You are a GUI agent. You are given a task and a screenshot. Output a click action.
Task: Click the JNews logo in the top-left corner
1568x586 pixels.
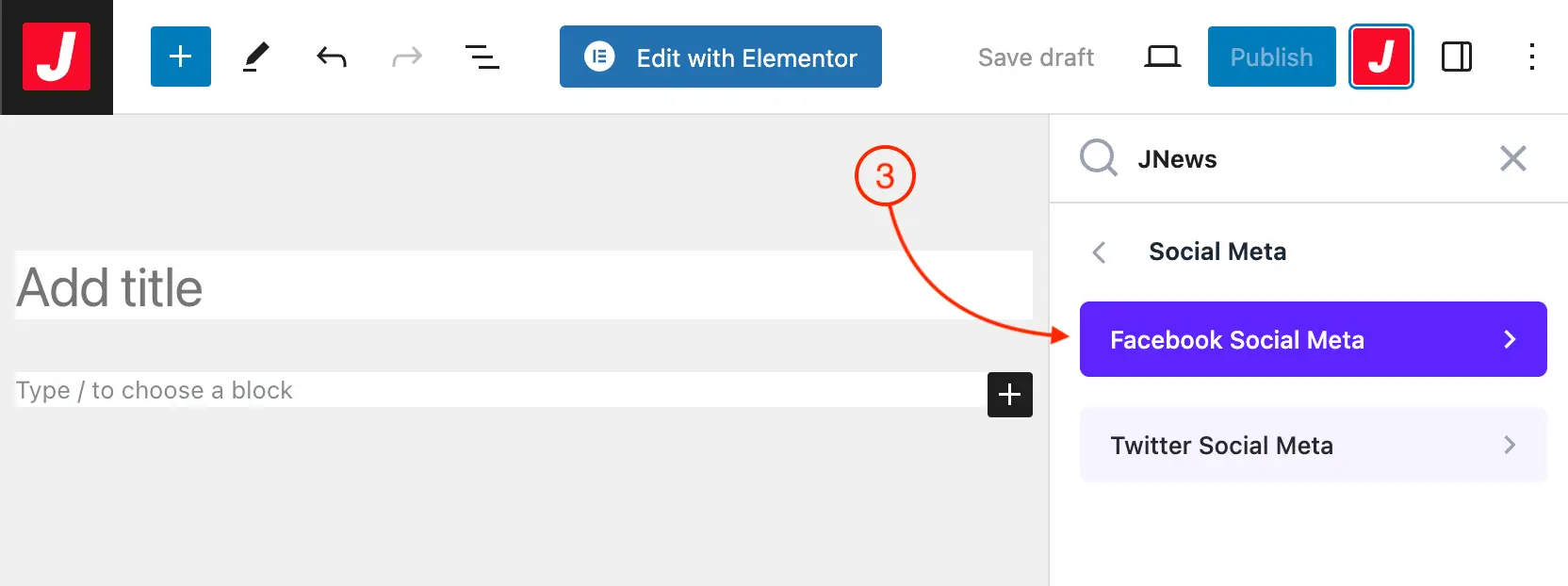57,57
